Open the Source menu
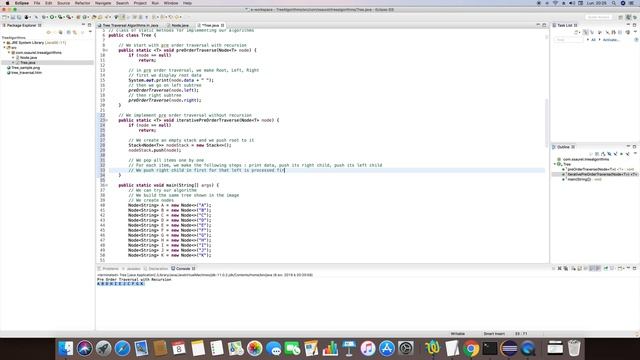The width and height of the screenshot is (640, 360). (x=63, y=3)
